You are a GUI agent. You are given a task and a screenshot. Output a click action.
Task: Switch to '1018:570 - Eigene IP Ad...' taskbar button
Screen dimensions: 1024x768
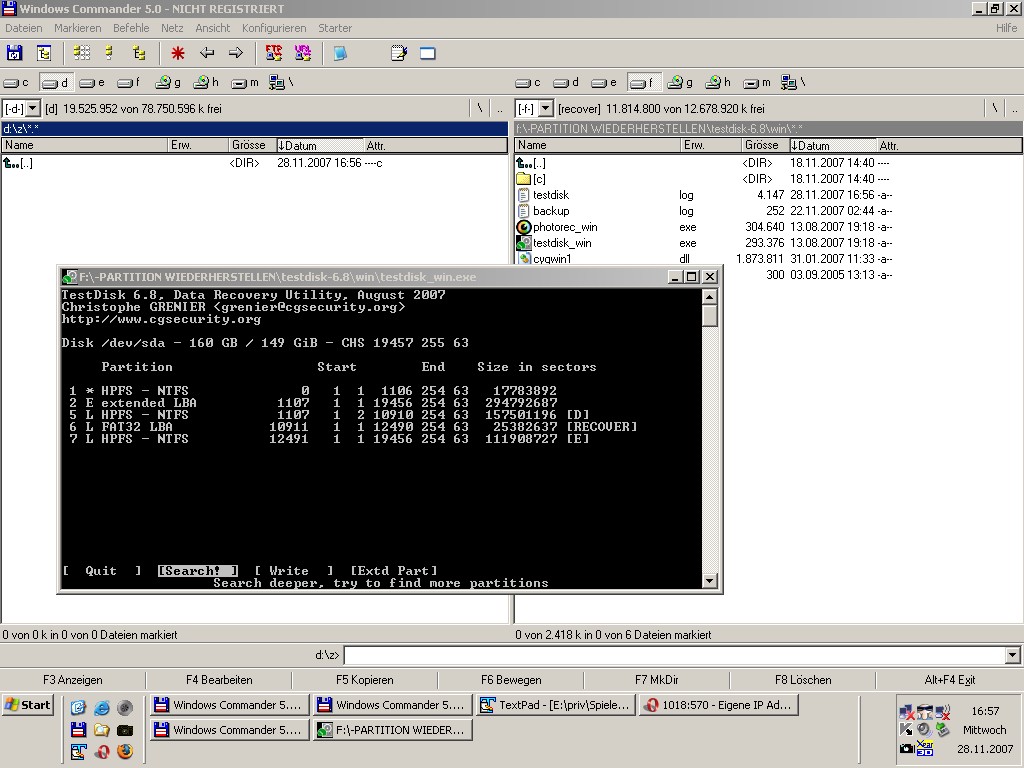click(x=719, y=705)
